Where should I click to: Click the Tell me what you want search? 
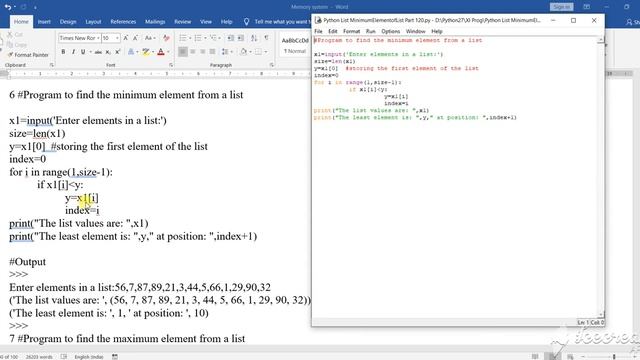point(276,22)
